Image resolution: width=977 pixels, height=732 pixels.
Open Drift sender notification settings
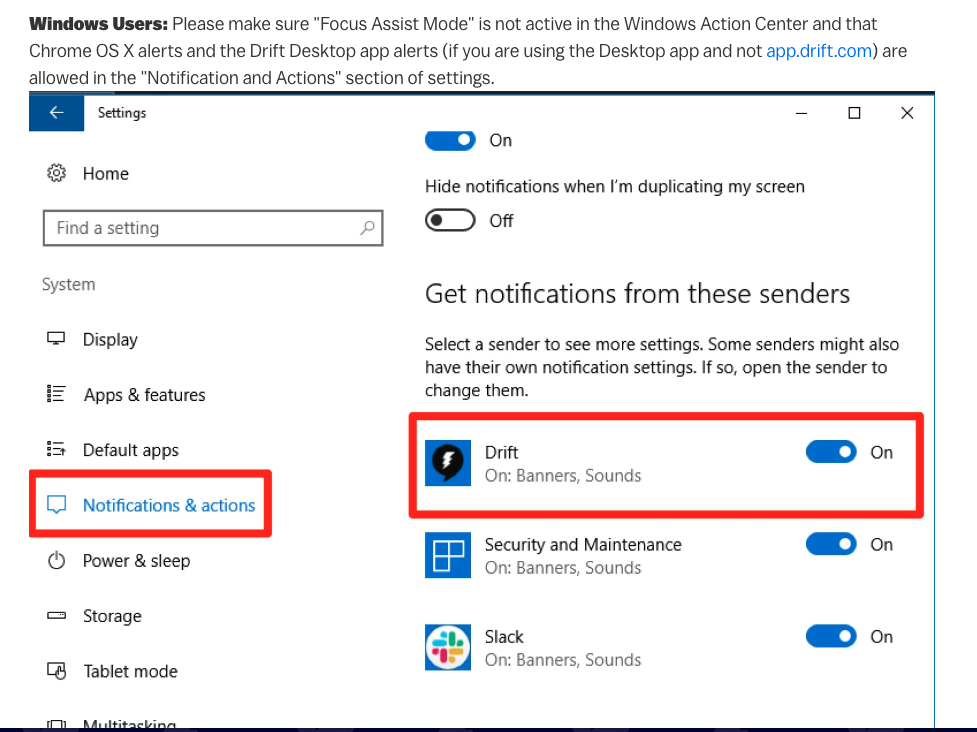501,452
